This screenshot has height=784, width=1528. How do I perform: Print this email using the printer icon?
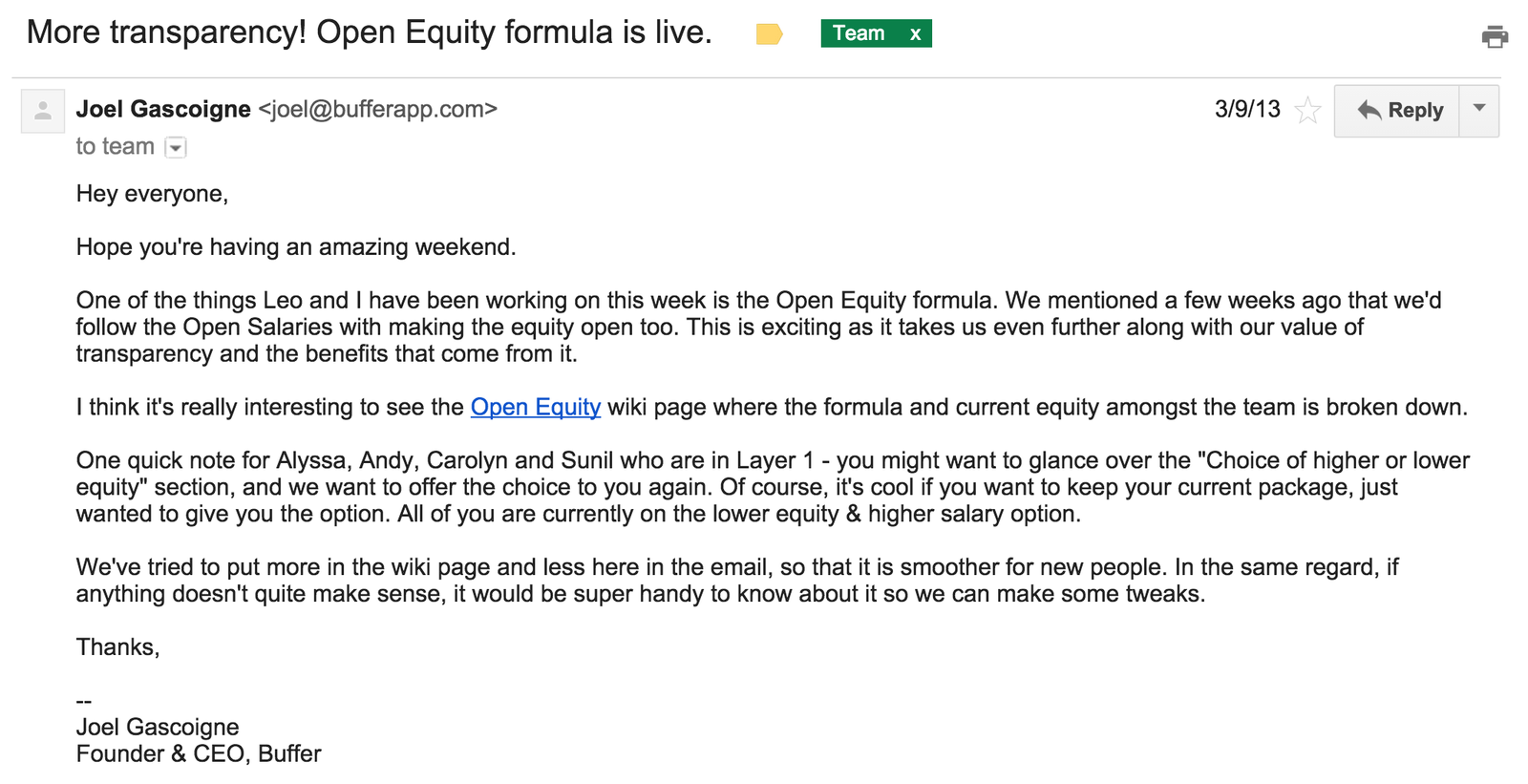pos(1495,36)
